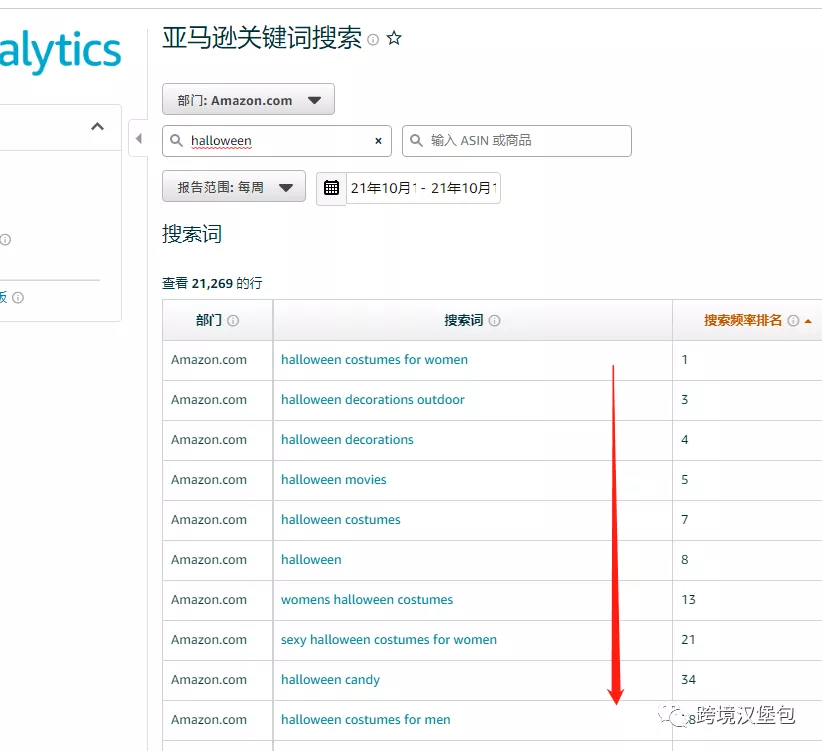Open 'halloween candy' search term link
Screen dimensions: 822x751
[330, 680]
